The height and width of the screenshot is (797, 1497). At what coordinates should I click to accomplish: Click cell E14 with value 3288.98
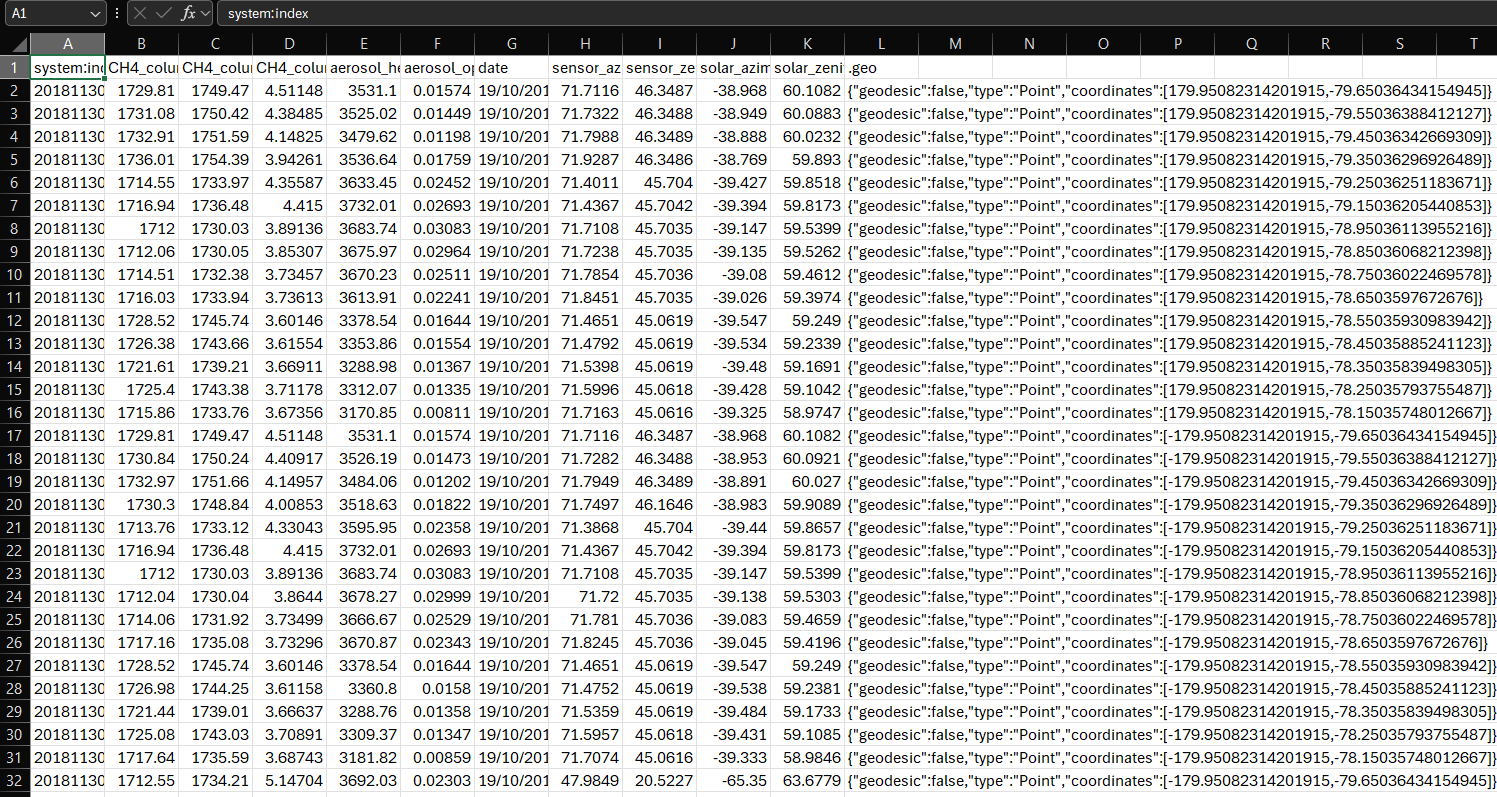coord(363,366)
